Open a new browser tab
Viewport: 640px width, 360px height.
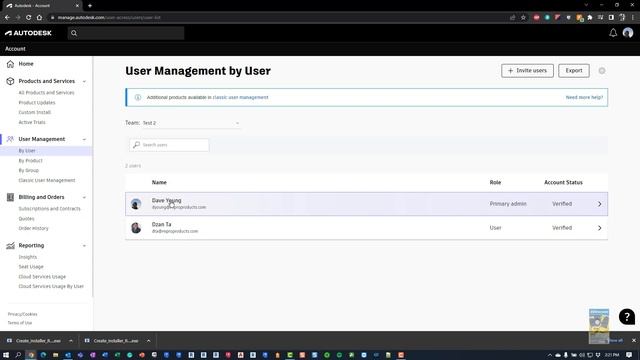(90, 6)
